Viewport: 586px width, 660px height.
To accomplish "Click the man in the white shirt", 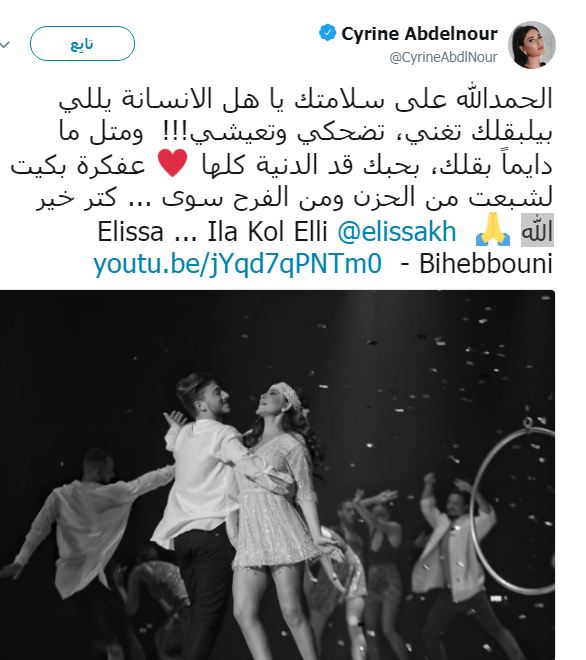I will pyautogui.click(x=202, y=497).
